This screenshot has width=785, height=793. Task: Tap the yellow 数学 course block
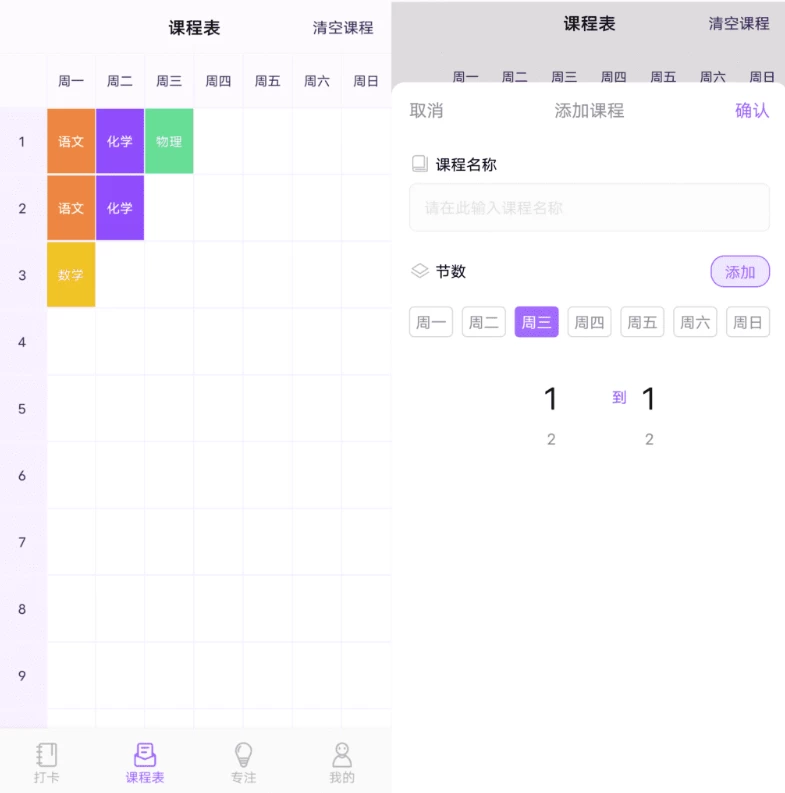coord(71,275)
